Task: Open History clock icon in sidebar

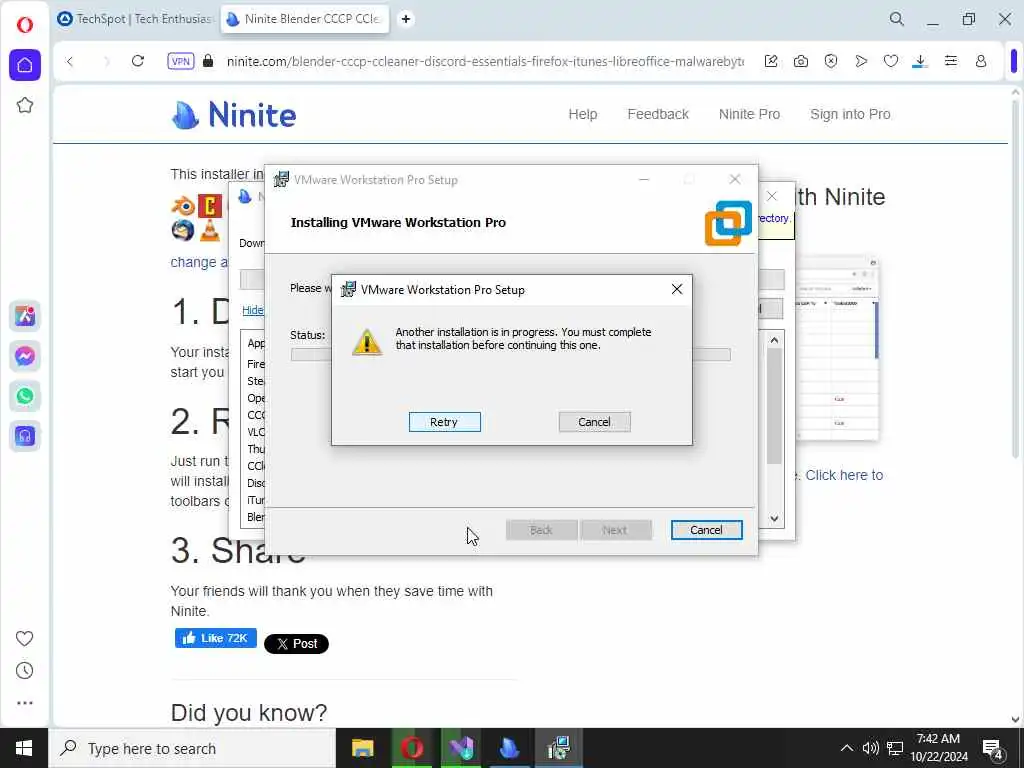Action: pos(24,671)
